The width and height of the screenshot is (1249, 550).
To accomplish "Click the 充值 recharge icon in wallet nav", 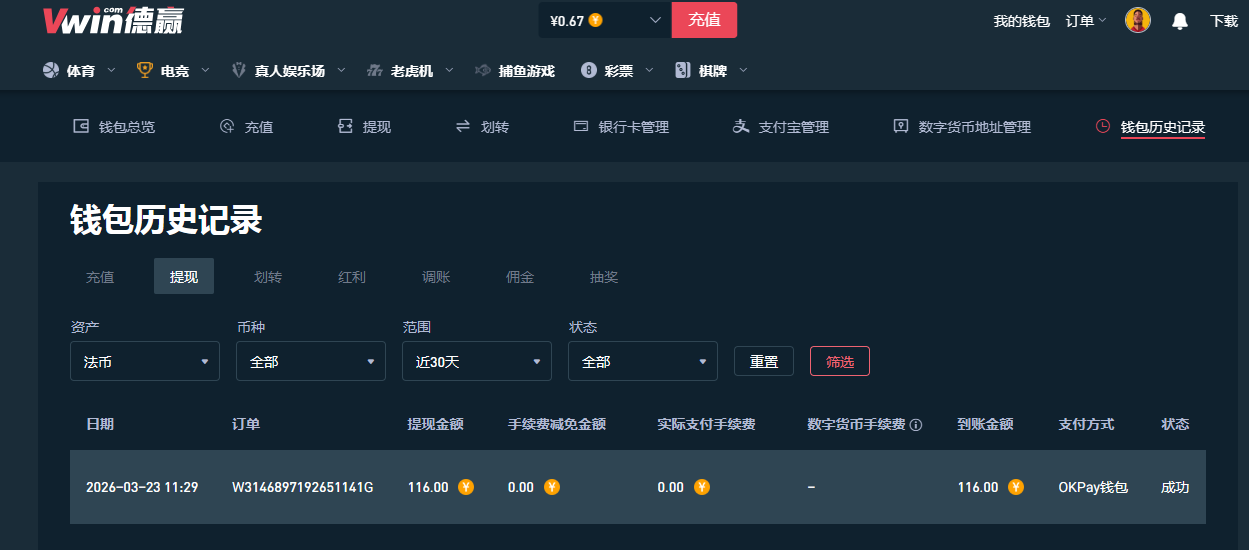I will tap(227, 126).
